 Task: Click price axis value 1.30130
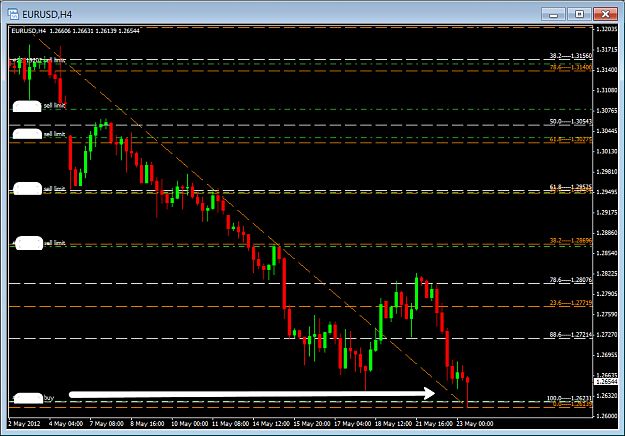(607, 151)
